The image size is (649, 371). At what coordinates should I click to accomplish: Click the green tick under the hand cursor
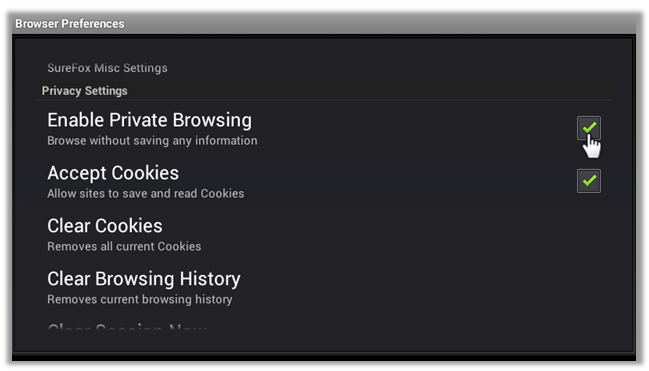589,127
